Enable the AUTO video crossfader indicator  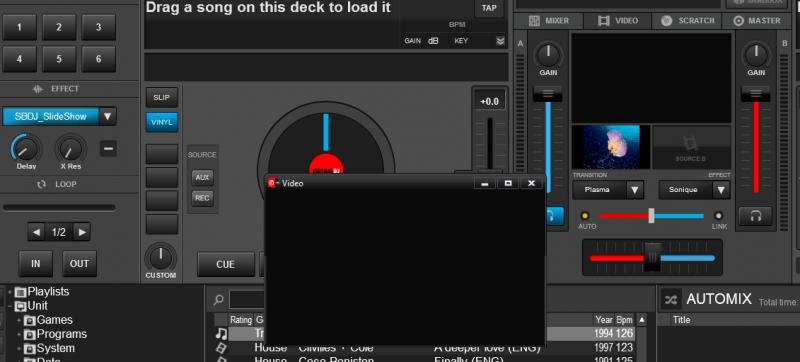point(585,216)
